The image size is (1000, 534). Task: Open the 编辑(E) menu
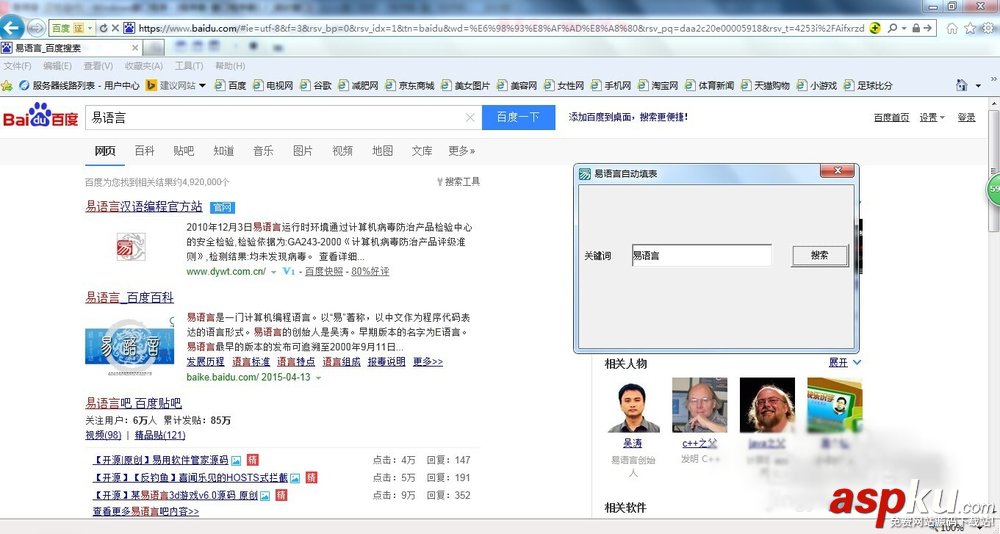(x=57, y=66)
